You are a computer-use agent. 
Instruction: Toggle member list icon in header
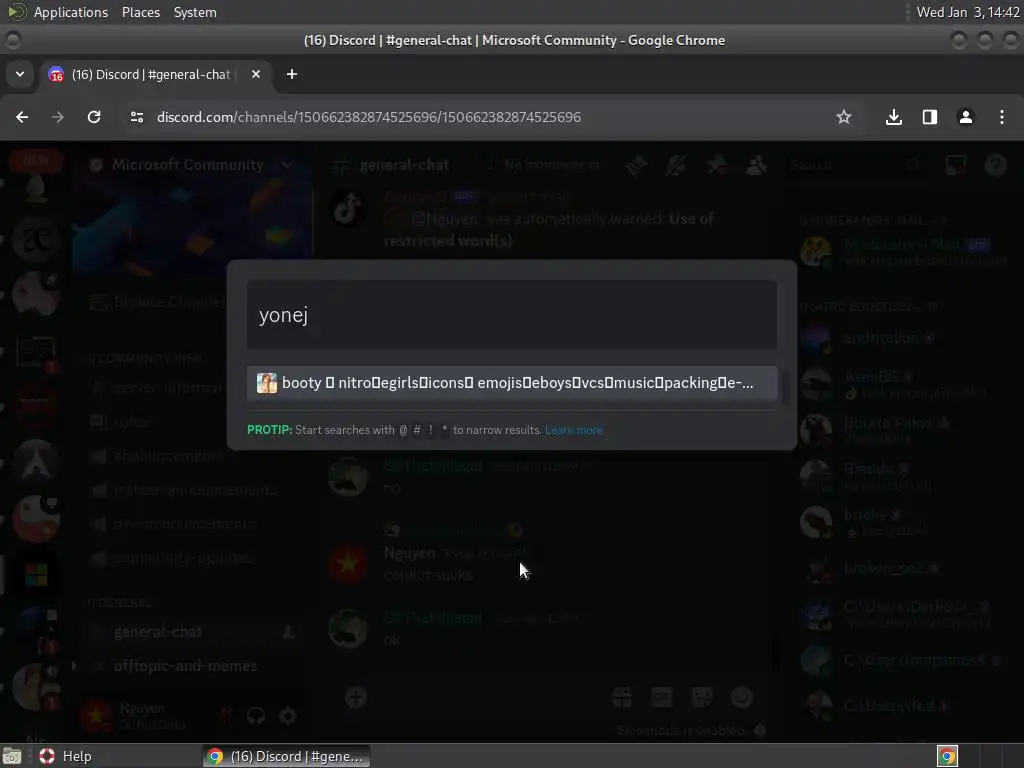(756, 165)
